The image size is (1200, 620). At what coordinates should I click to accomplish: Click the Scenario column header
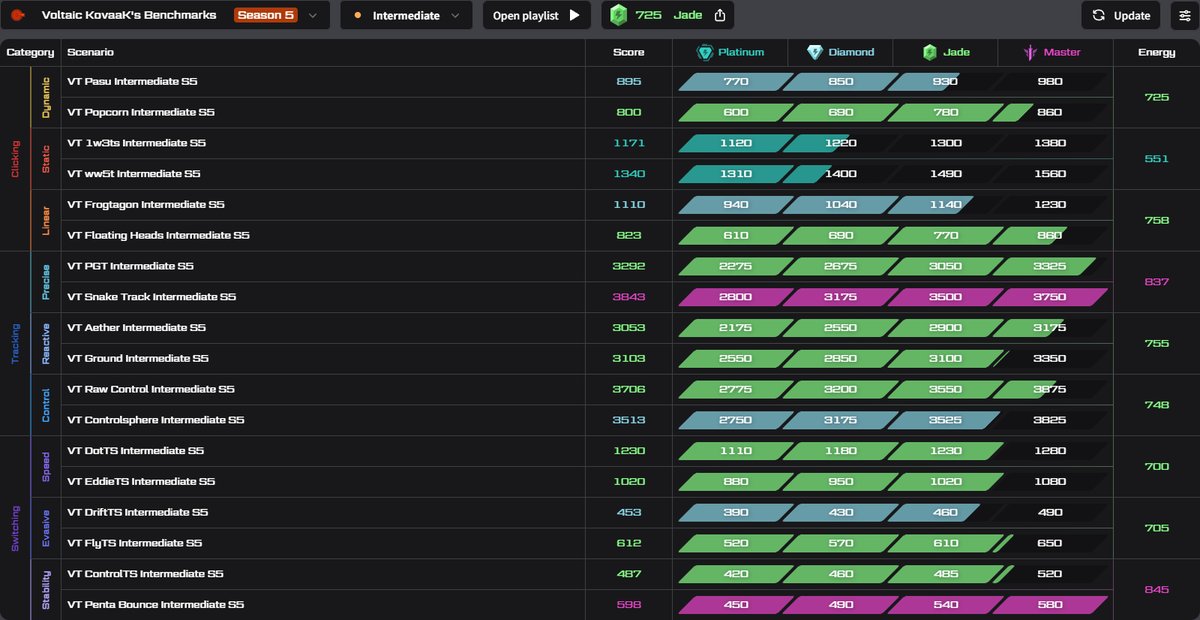tap(90, 52)
